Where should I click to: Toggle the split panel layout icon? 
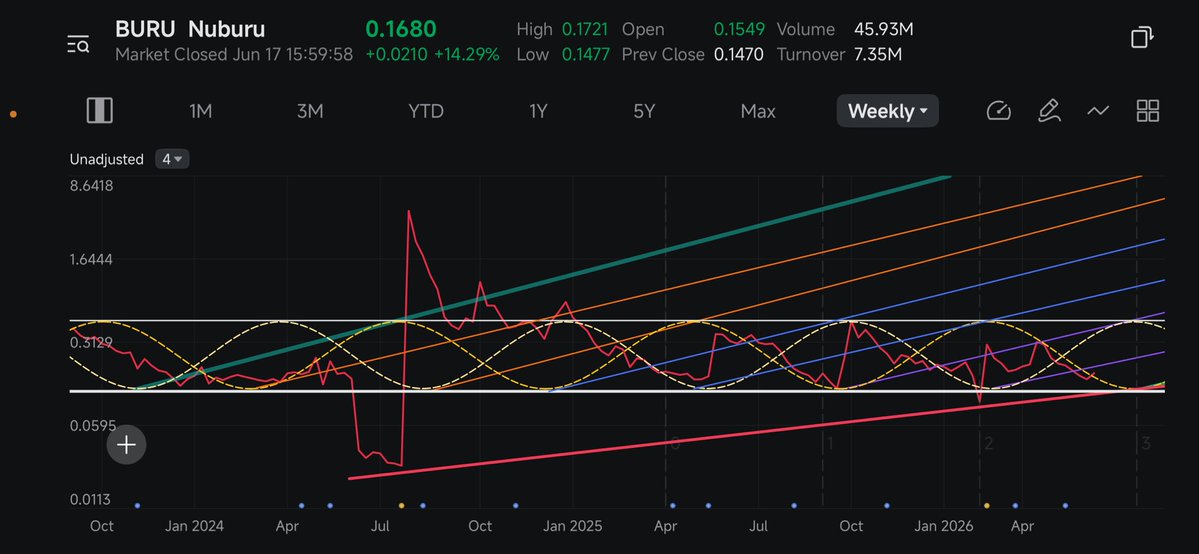[99, 111]
